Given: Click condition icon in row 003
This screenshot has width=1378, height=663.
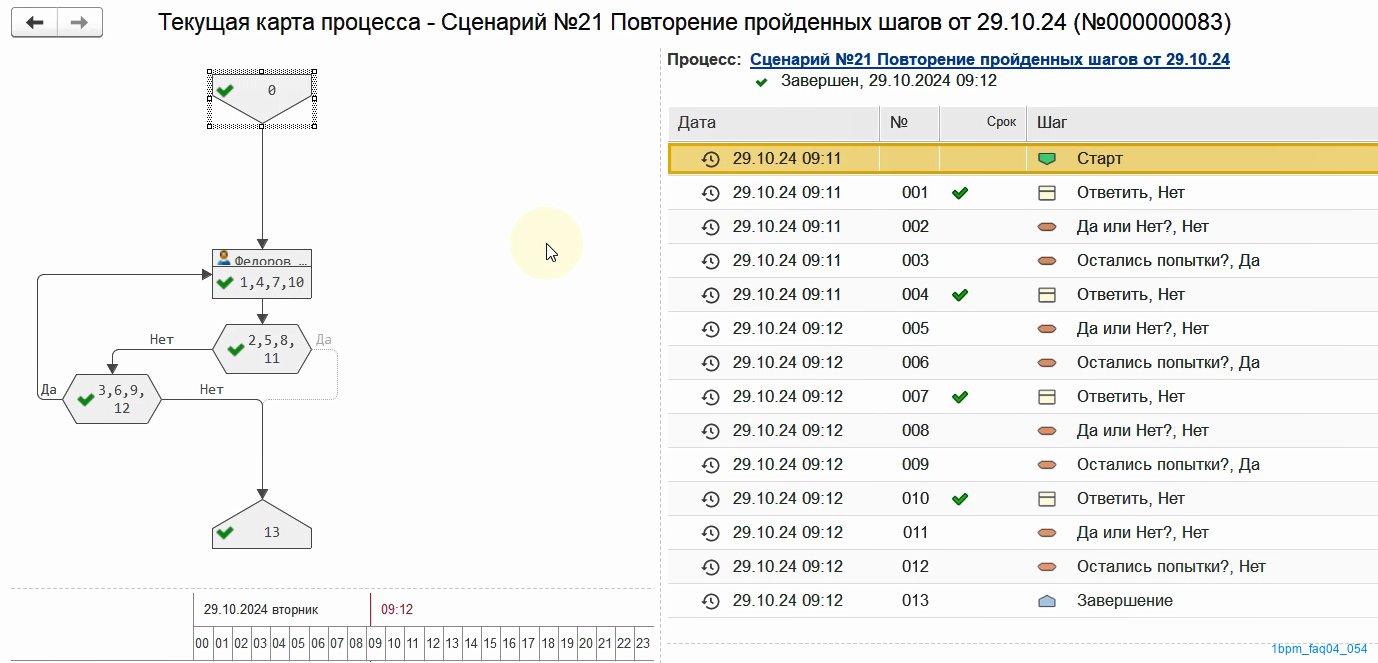Looking at the screenshot, I should [x=1047, y=261].
